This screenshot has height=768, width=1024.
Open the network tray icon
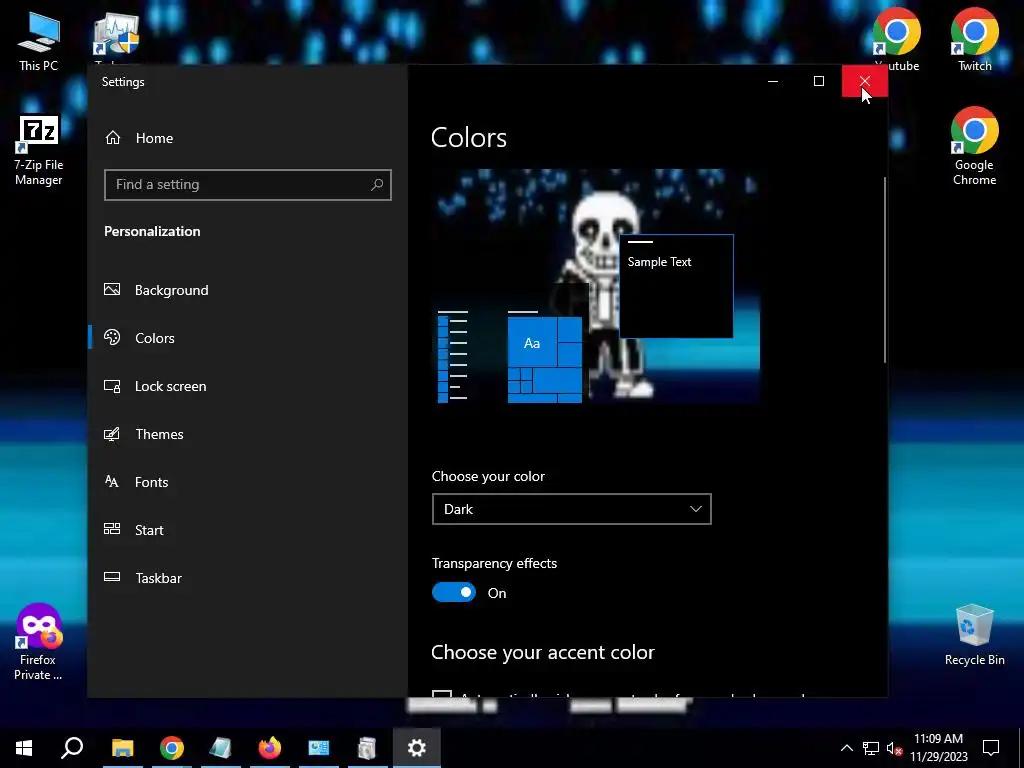pos(871,748)
